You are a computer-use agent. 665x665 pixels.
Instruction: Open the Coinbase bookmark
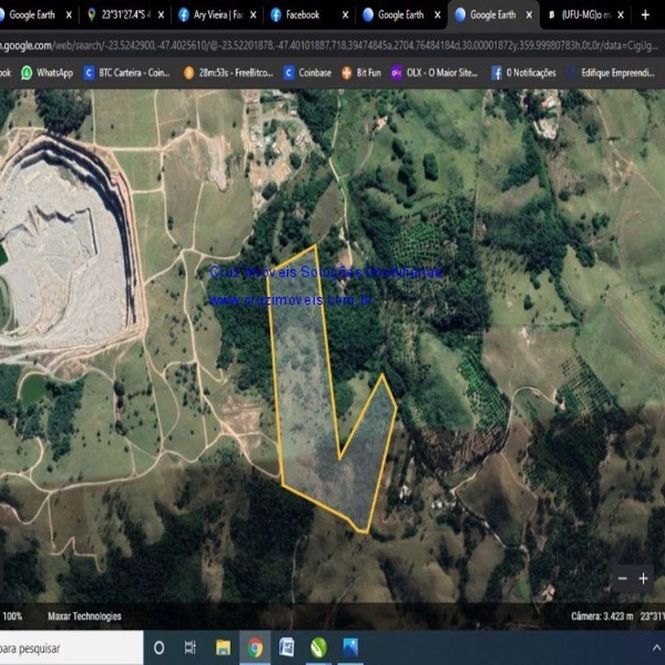coord(307,73)
